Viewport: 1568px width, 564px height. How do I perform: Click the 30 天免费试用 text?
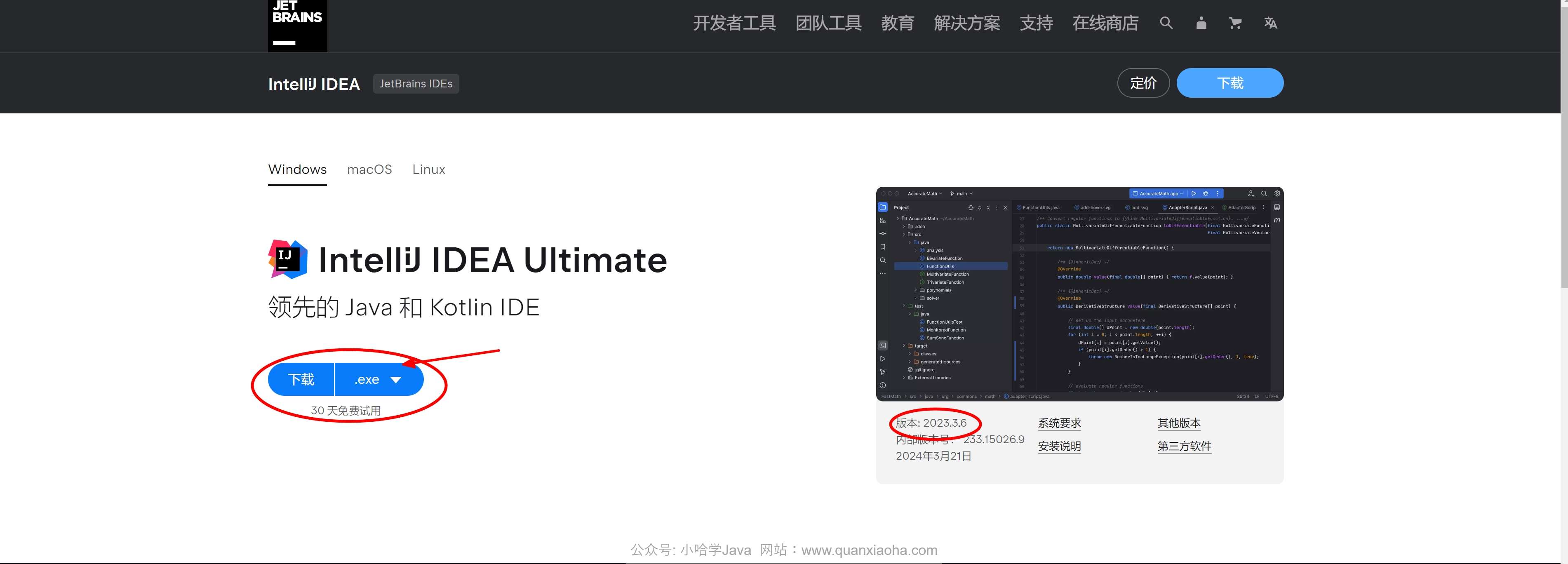pos(346,411)
